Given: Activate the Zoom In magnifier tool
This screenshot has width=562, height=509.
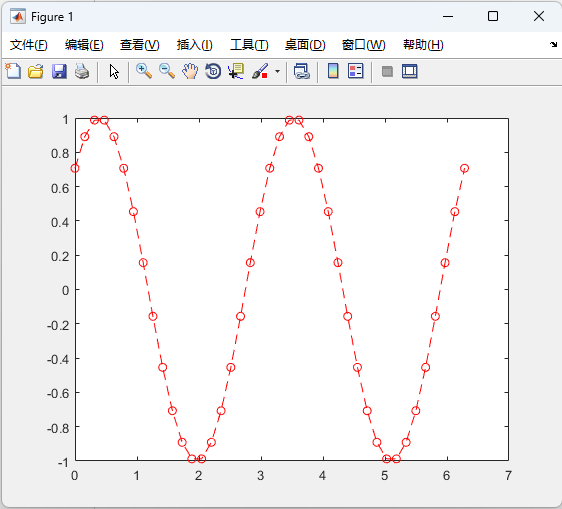Looking at the screenshot, I should coord(144,71).
